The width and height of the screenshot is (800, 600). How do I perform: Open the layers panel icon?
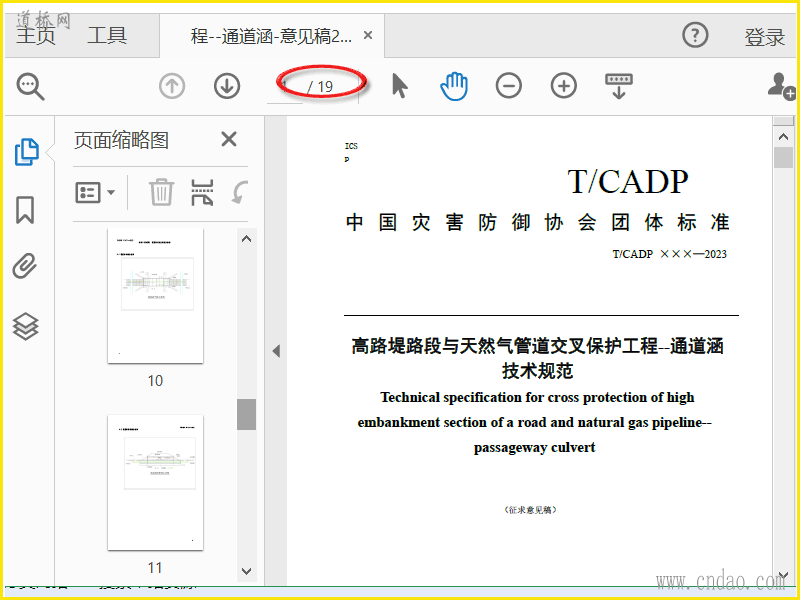[x=26, y=326]
